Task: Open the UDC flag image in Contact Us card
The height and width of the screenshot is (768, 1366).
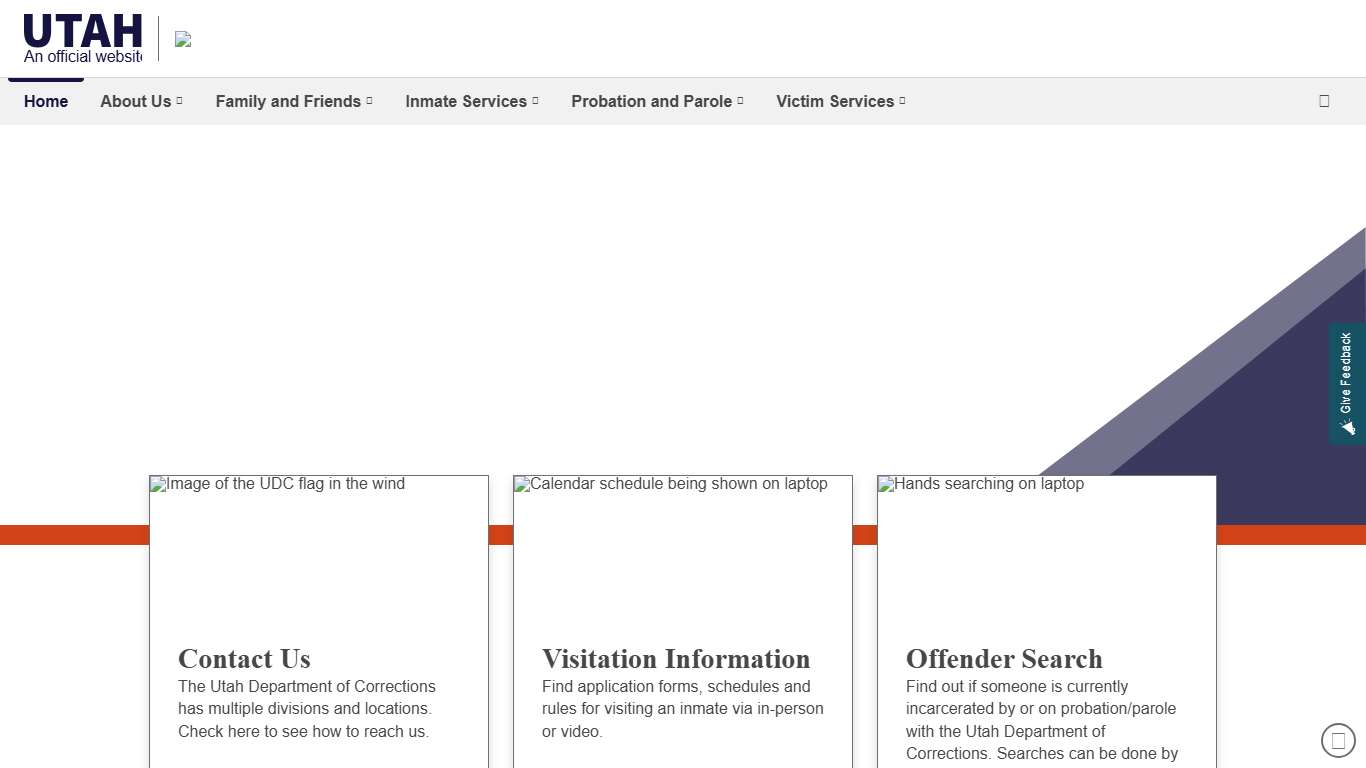Action: click(318, 545)
